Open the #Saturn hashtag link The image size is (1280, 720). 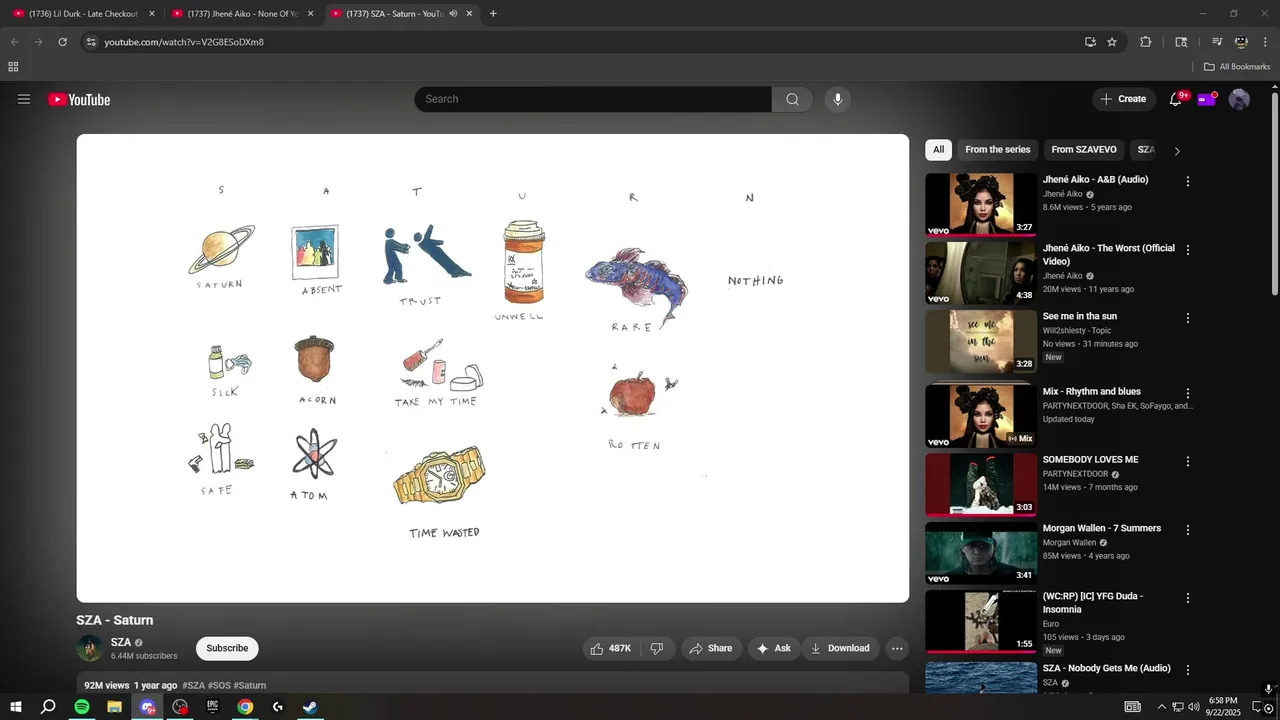click(250, 685)
